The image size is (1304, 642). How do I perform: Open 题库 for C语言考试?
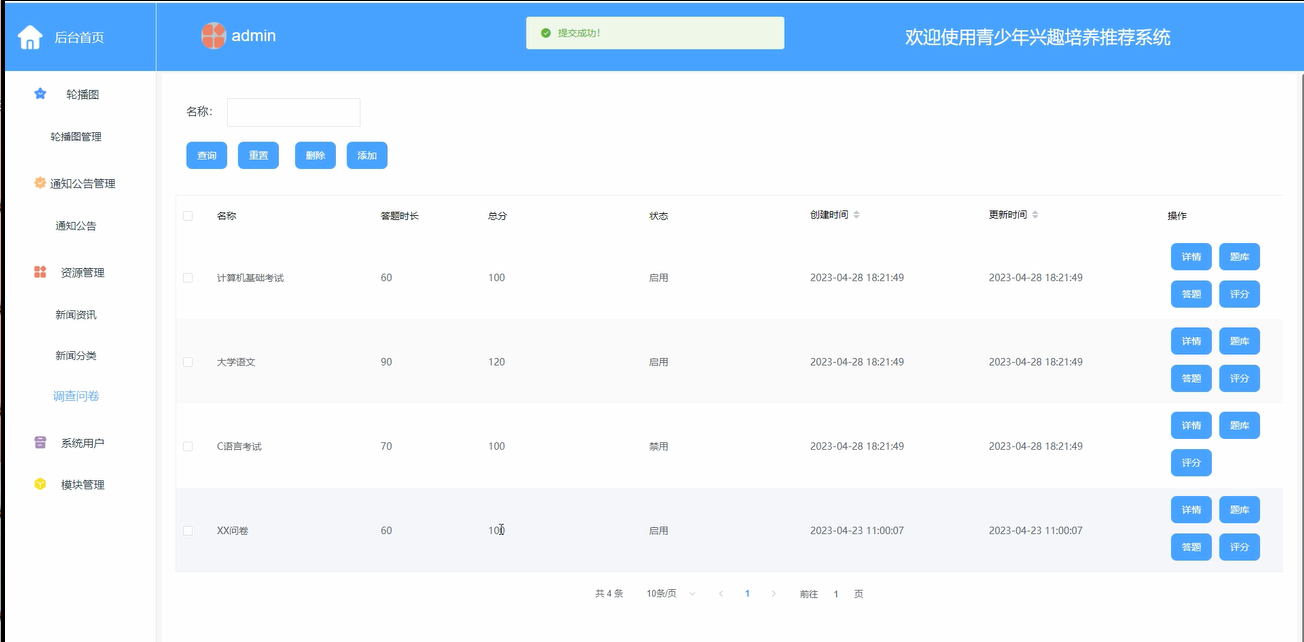click(1239, 425)
